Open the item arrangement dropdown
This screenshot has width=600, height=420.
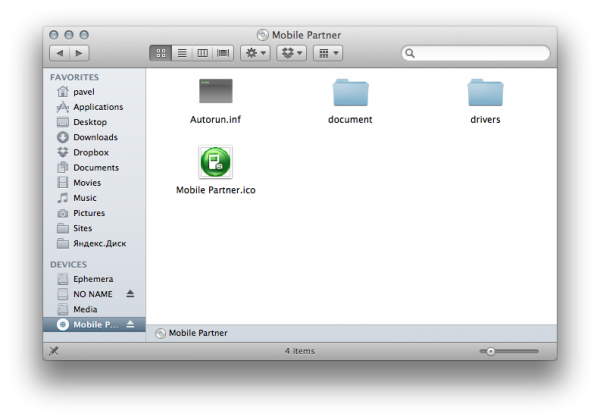328,53
